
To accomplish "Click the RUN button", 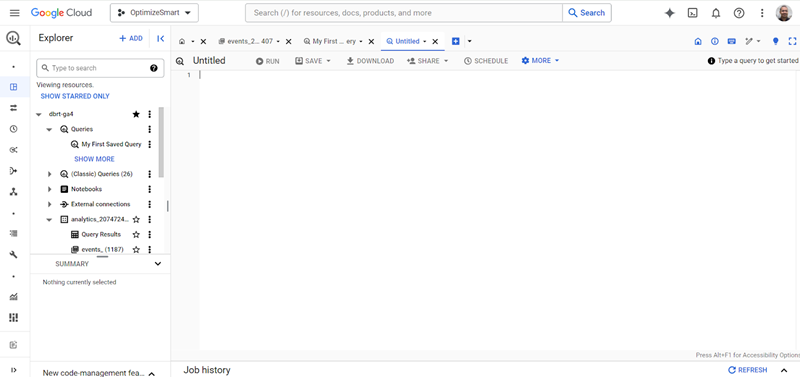I will pyautogui.click(x=268, y=61).
